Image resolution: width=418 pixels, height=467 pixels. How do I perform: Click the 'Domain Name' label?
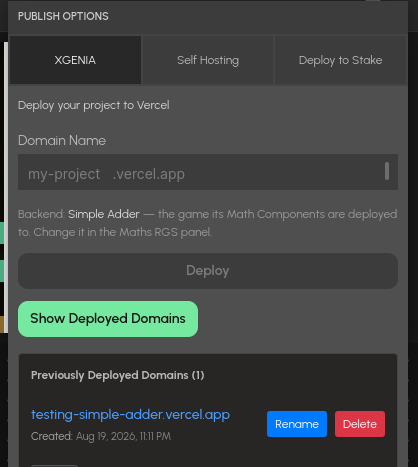pos(62,140)
